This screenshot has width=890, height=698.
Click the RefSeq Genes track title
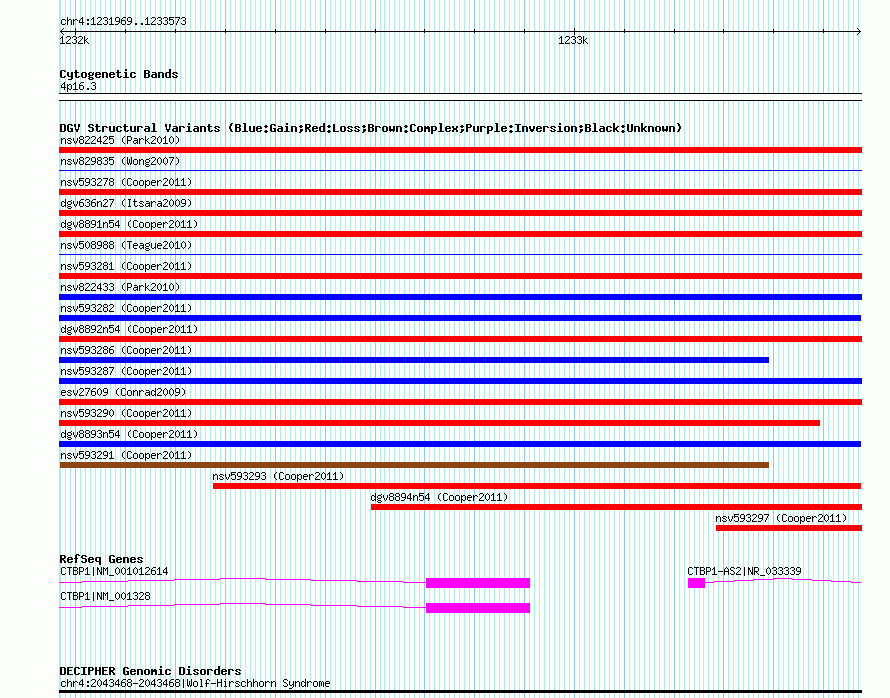click(x=101, y=559)
